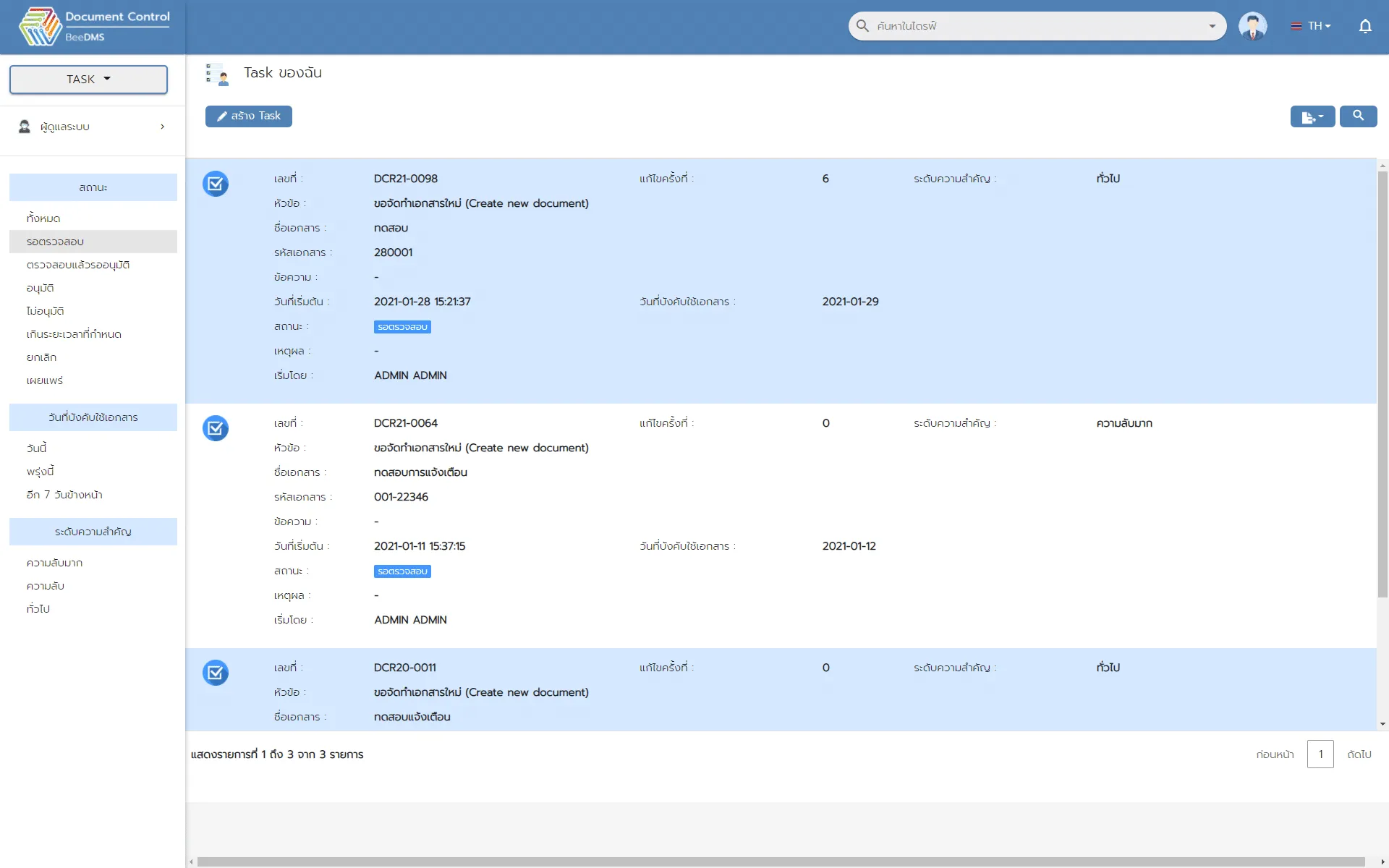Click the vertical scrollbar of task list

click(1382, 383)
